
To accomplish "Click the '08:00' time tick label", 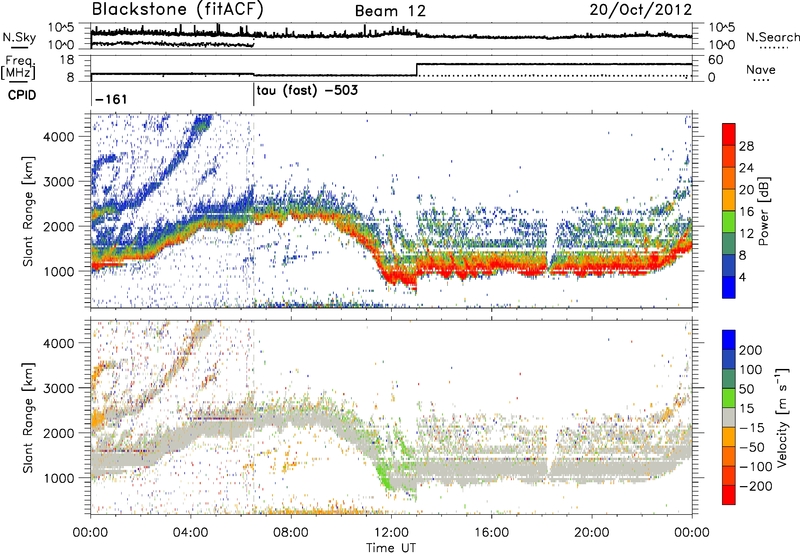I will point(291,533).
